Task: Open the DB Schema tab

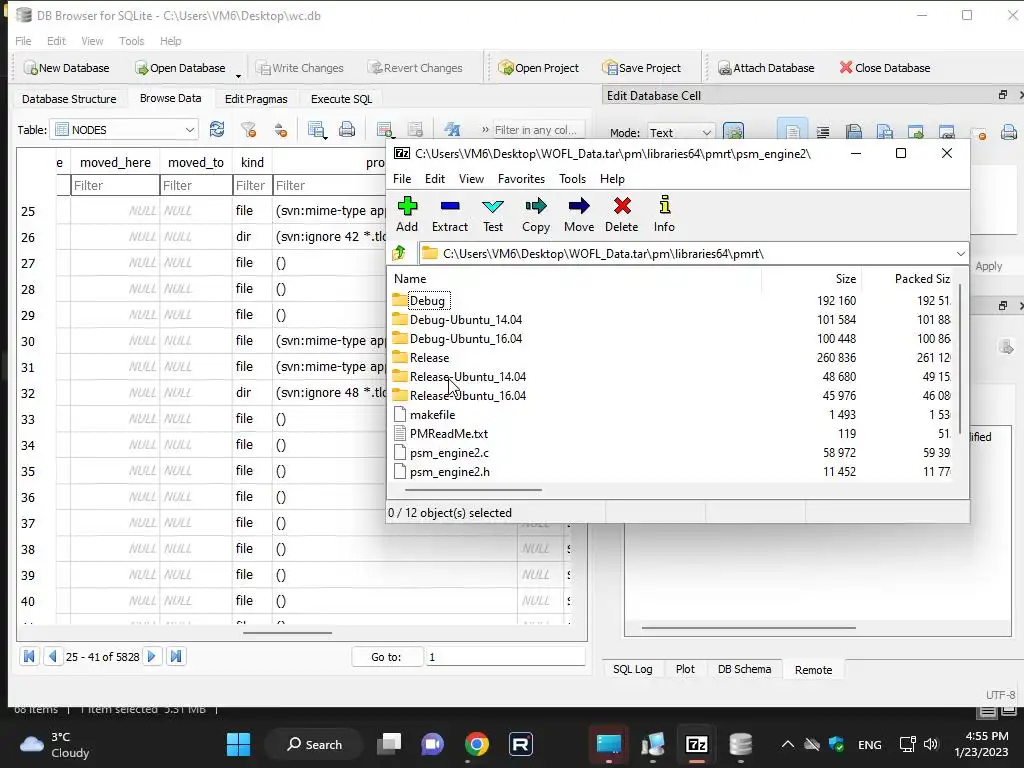Action: coord(744,669)
